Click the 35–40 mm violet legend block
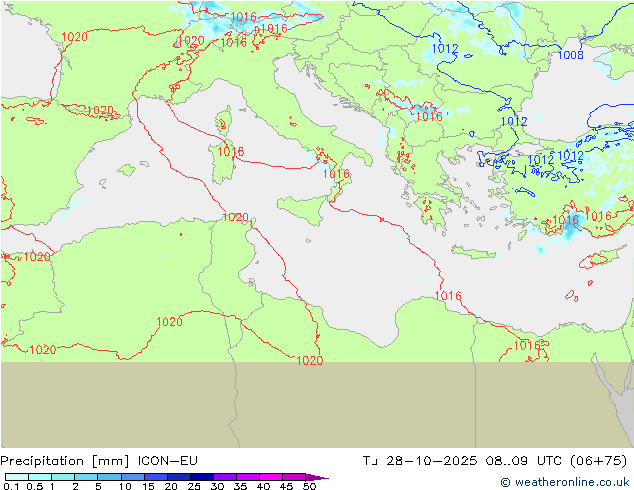 tap(248, 477)
